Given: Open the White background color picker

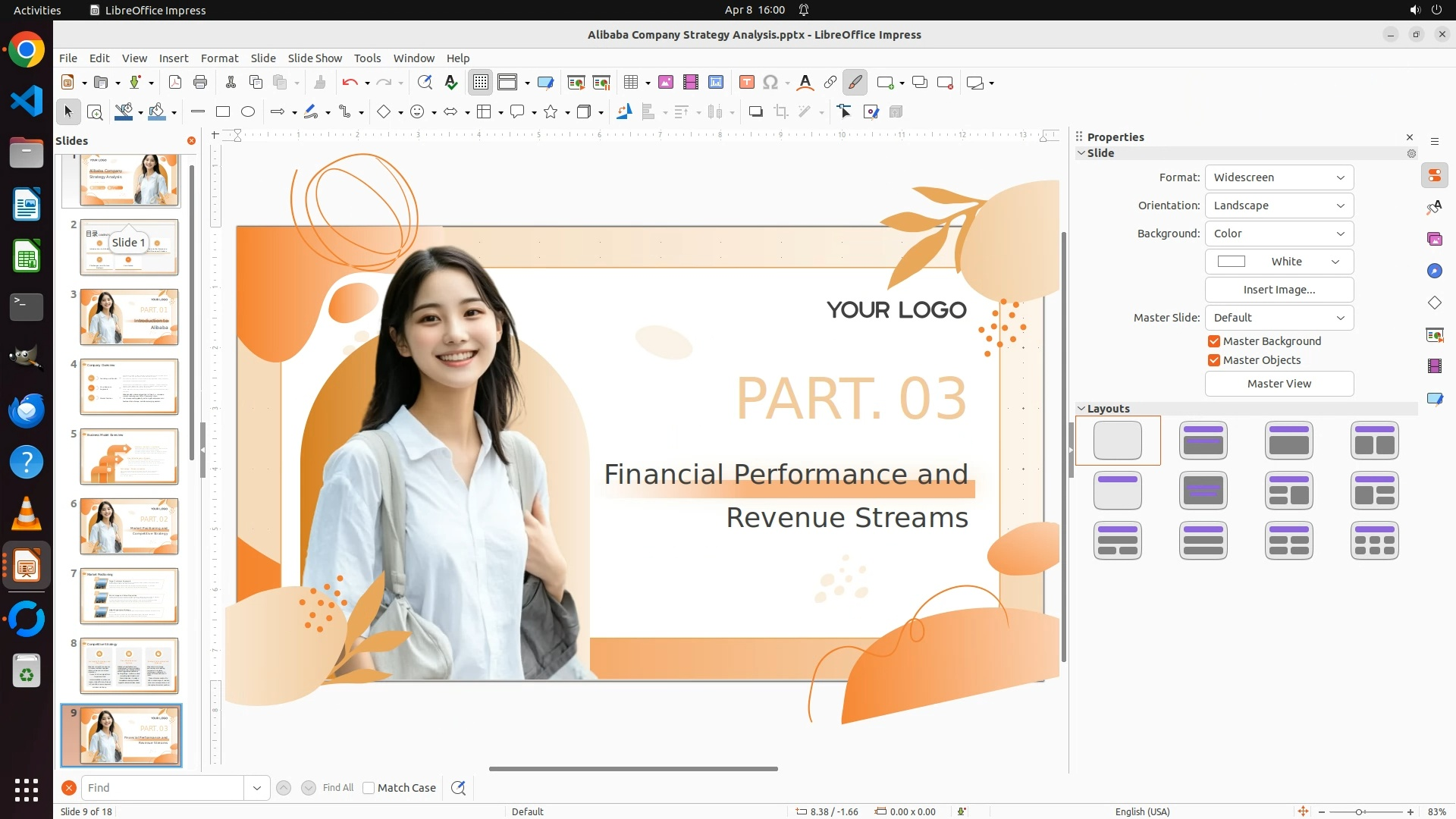Looking at the screenshot, I should click(1279, 262).
